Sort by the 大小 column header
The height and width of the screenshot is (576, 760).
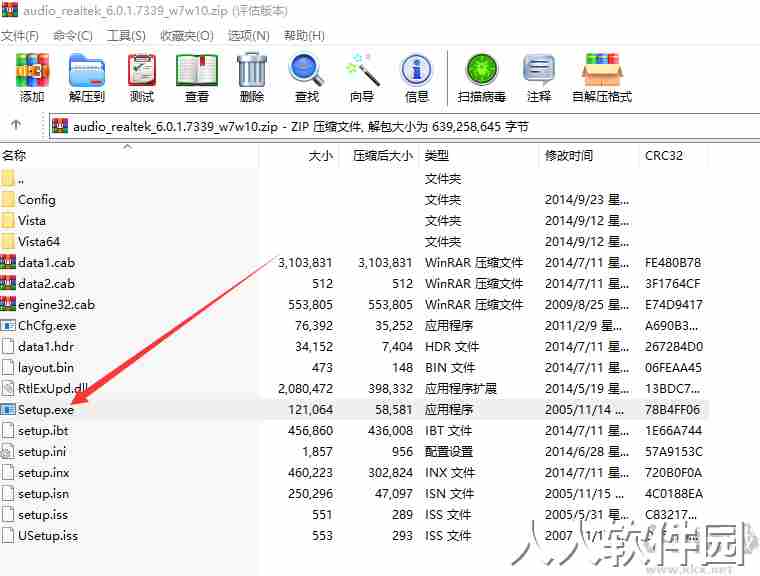coord(320,156)
